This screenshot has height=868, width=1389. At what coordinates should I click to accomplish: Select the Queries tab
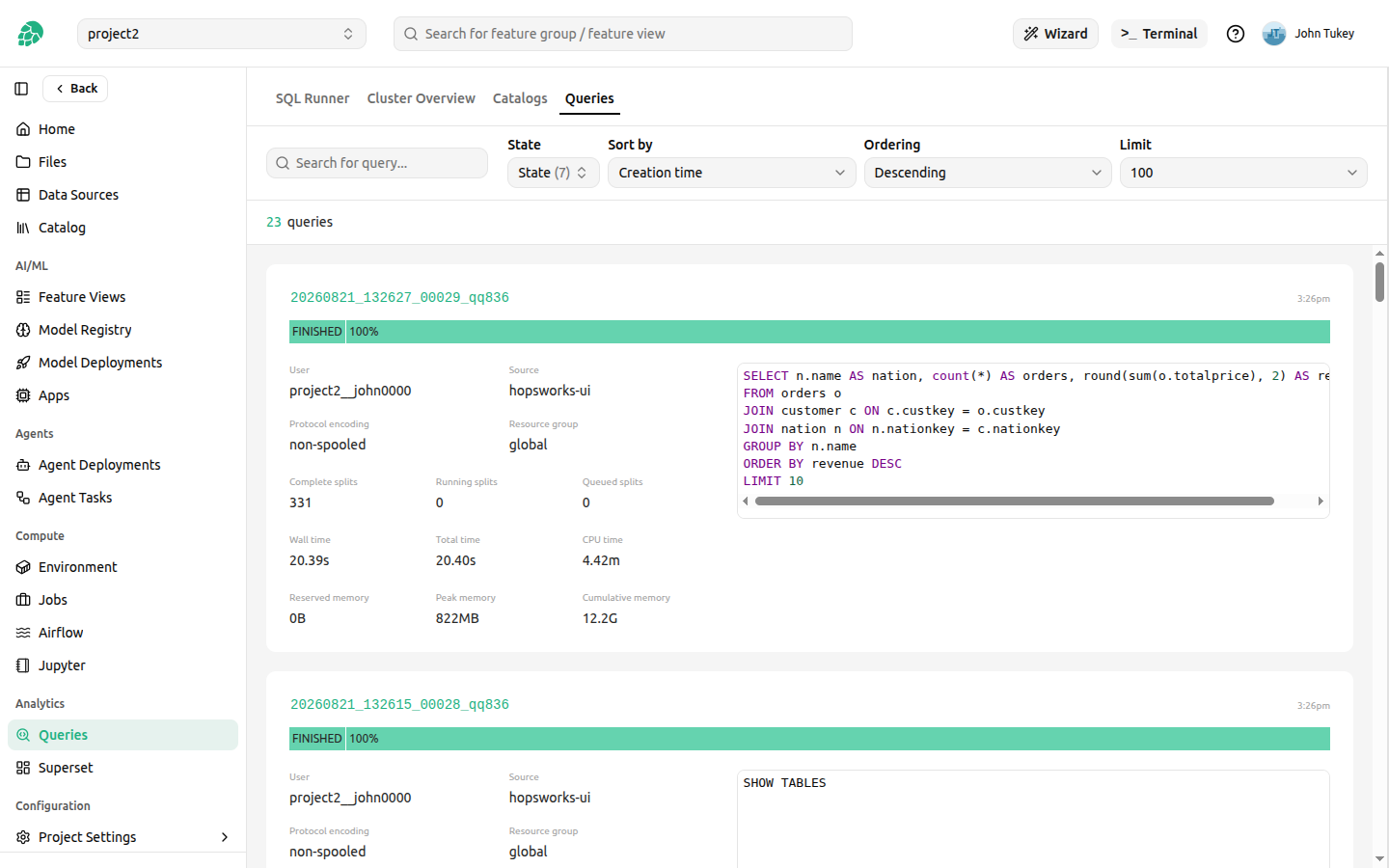589,98
